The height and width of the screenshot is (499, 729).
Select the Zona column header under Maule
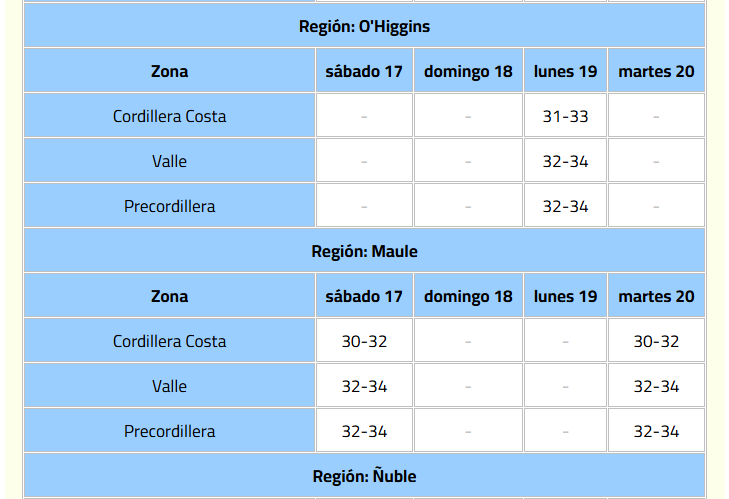[x=169, y=296]
